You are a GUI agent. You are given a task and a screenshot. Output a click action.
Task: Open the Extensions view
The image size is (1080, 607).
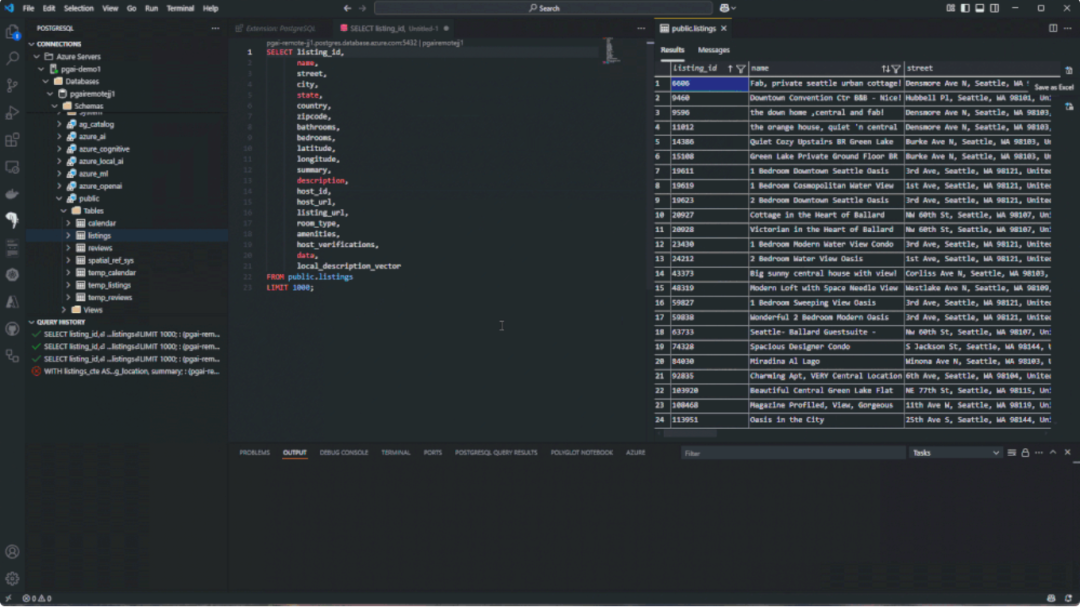[x=12, y=140]
